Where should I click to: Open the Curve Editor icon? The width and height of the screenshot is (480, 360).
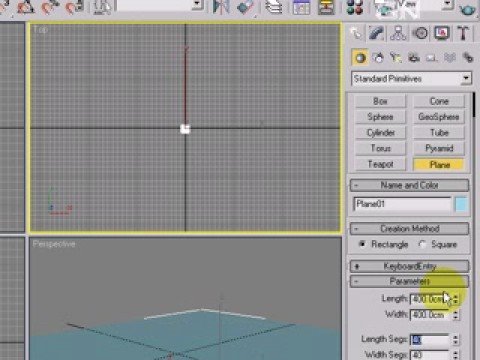coord(301,7)
